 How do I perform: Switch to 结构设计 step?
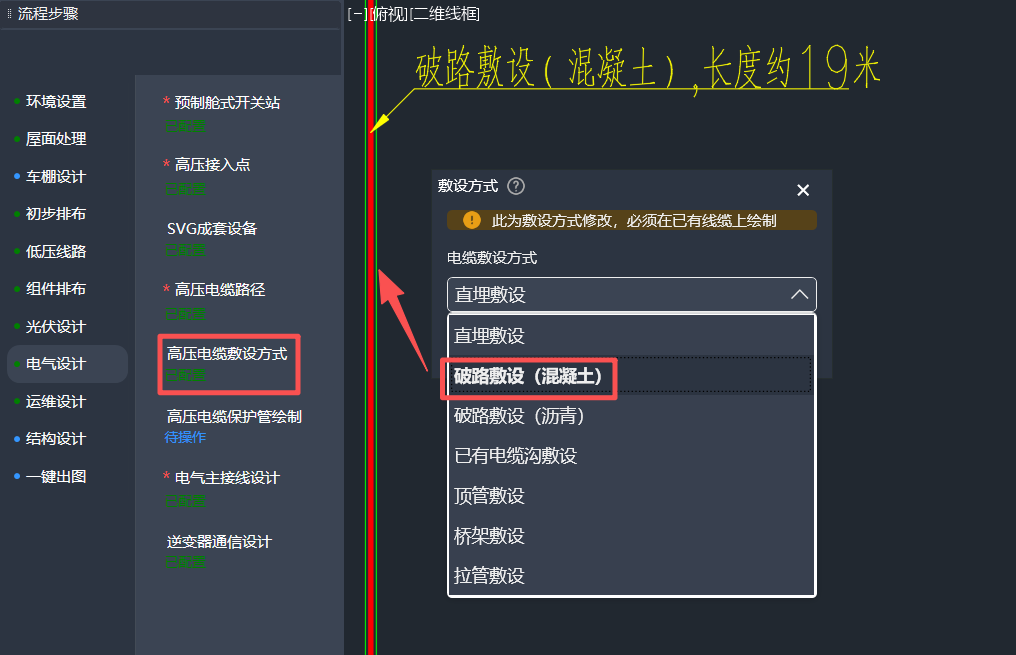pyautogui.click(x=56, y=439)
